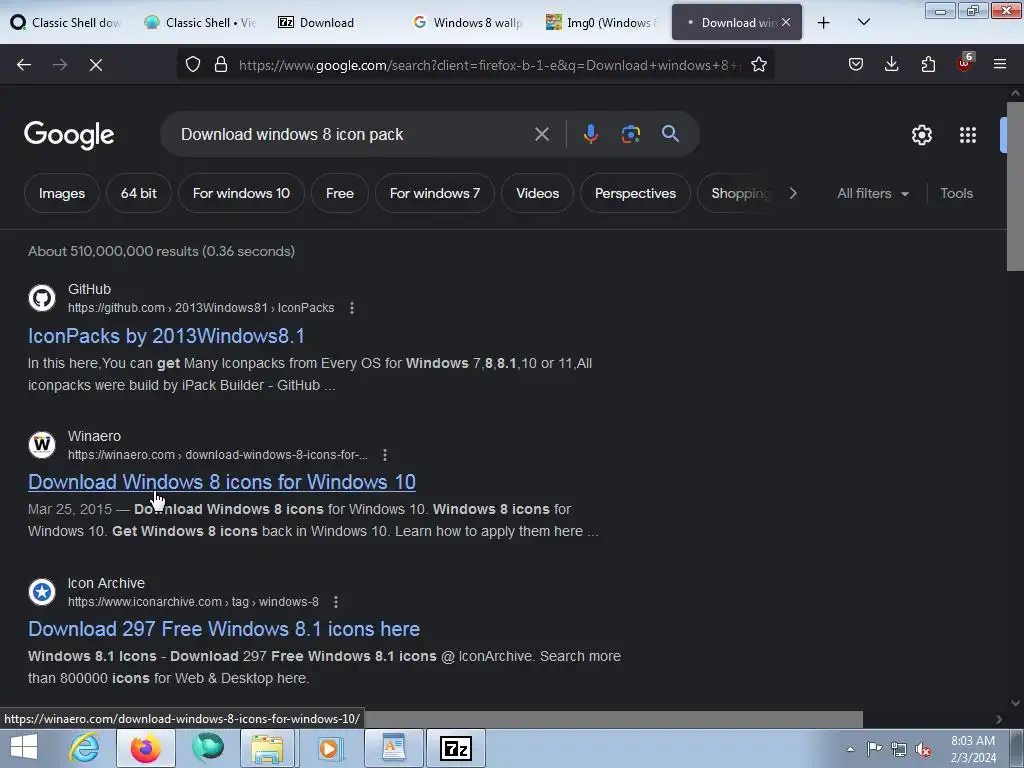Image resolution: width=1024 pixels, height=768 pixels.
Task: Save page to Pocket
Action: (856, 64)
